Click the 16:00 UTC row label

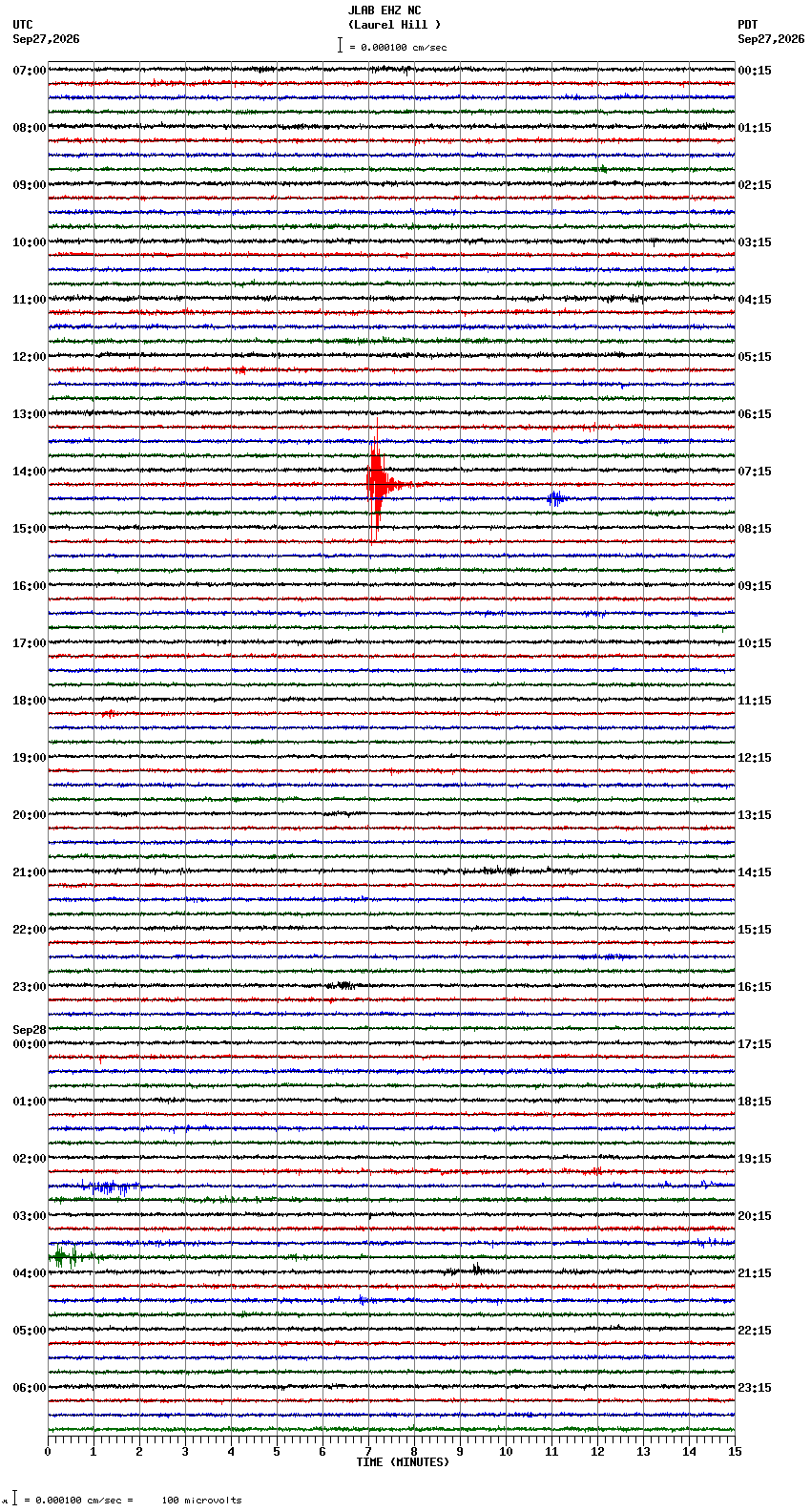[30, 586]
